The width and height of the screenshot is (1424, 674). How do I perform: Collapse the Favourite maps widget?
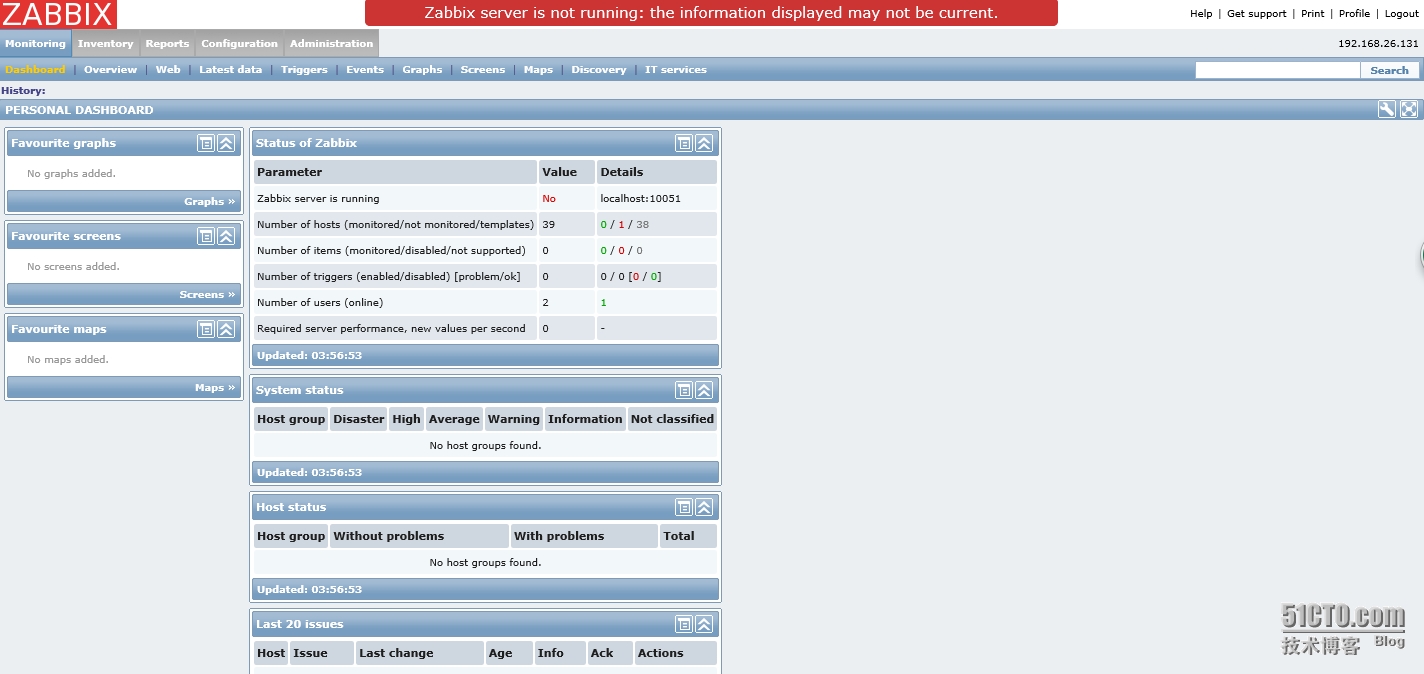[x=226, y=329]
